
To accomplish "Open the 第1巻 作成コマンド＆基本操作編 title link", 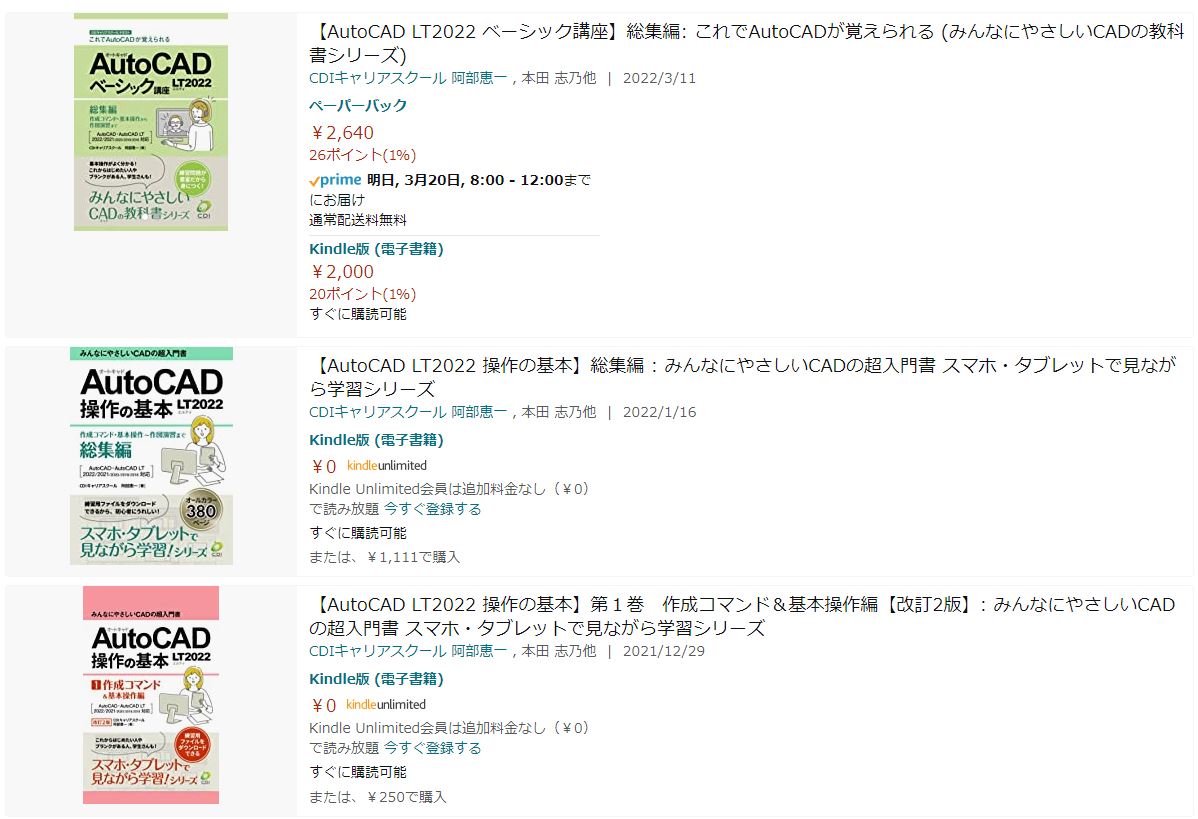I will click(742, 616).
